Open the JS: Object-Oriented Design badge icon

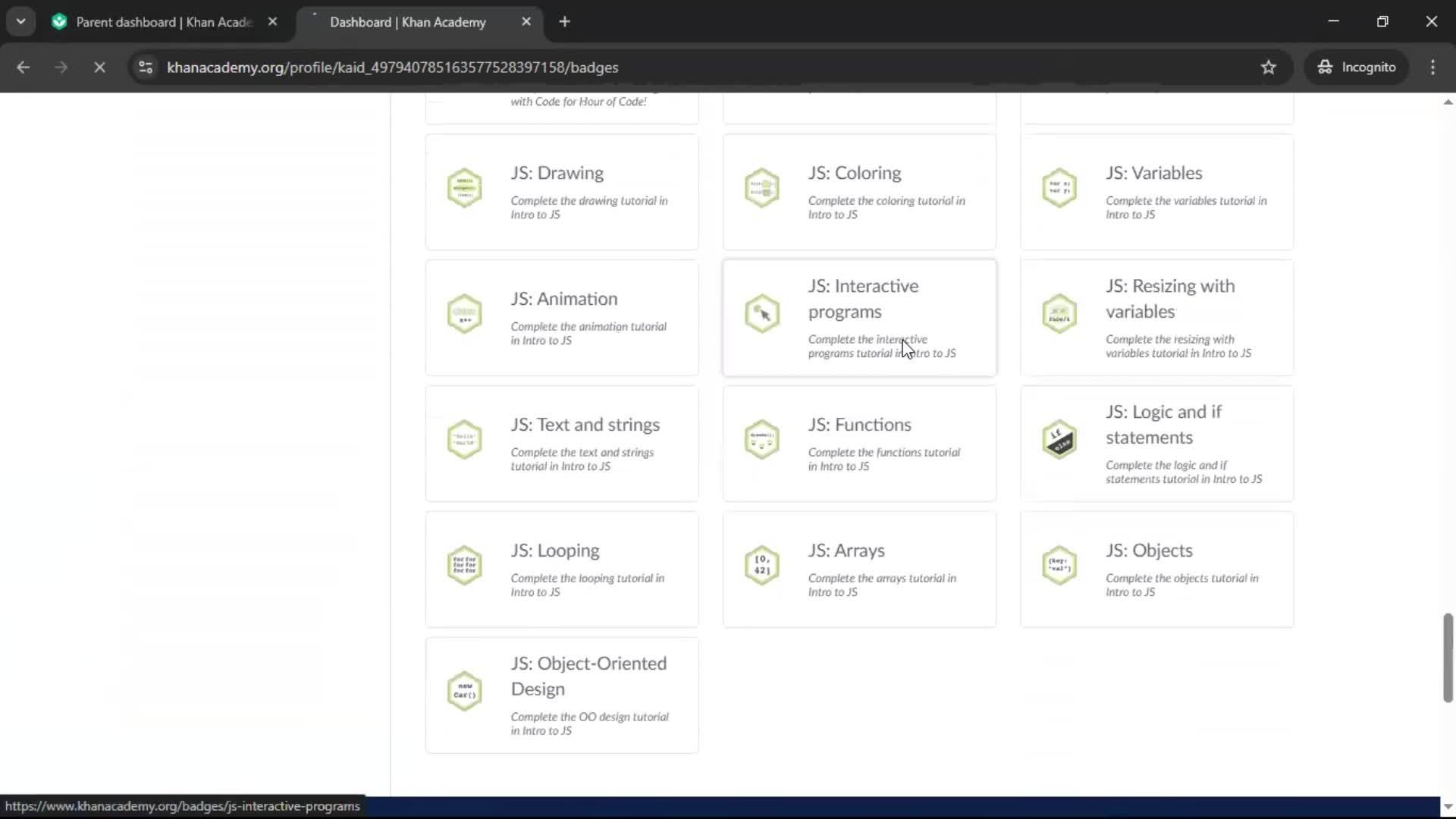pyautogui.click(x=464, y=691)
